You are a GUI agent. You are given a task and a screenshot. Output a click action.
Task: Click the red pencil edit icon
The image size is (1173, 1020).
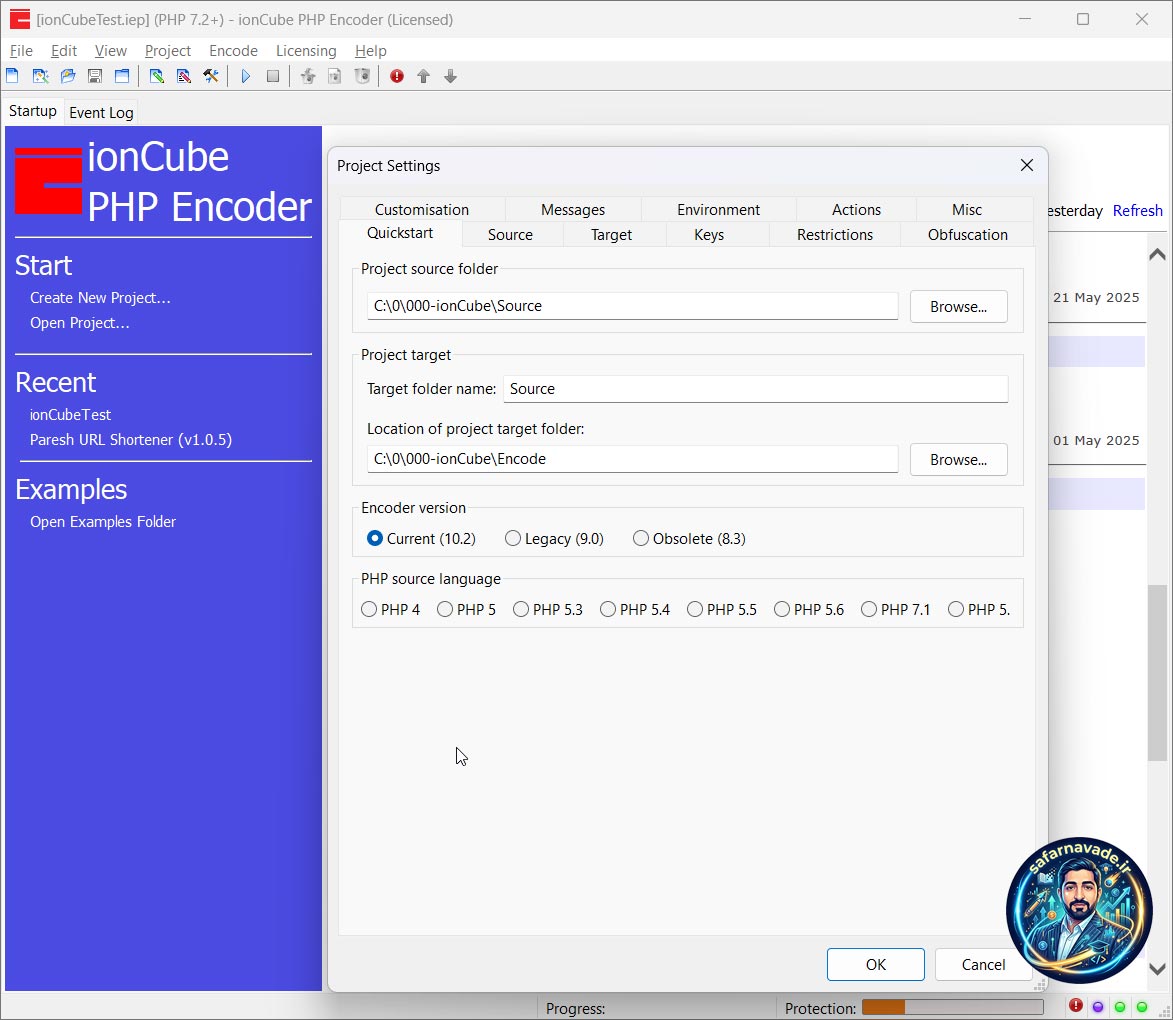click(x=183, y=76)
